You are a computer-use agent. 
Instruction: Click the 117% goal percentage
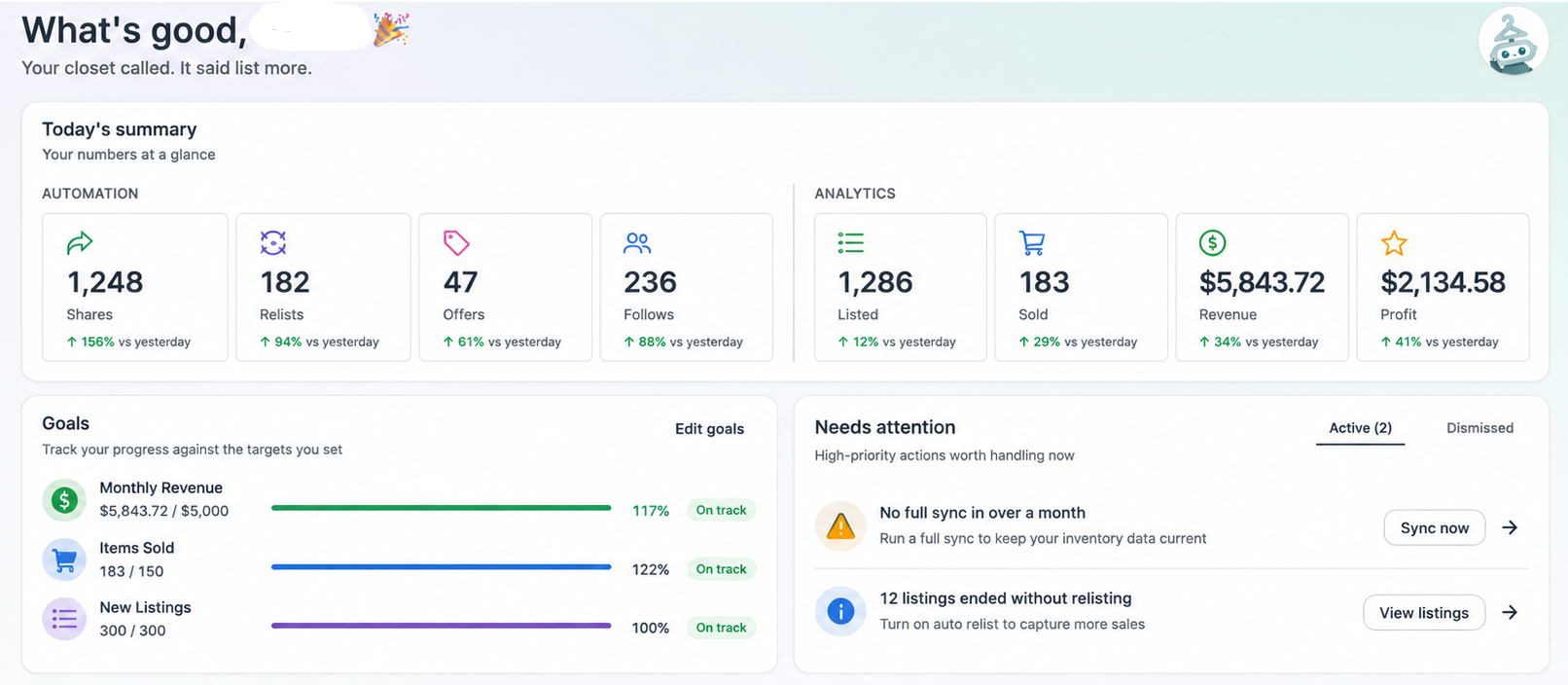tap(651, 511)
